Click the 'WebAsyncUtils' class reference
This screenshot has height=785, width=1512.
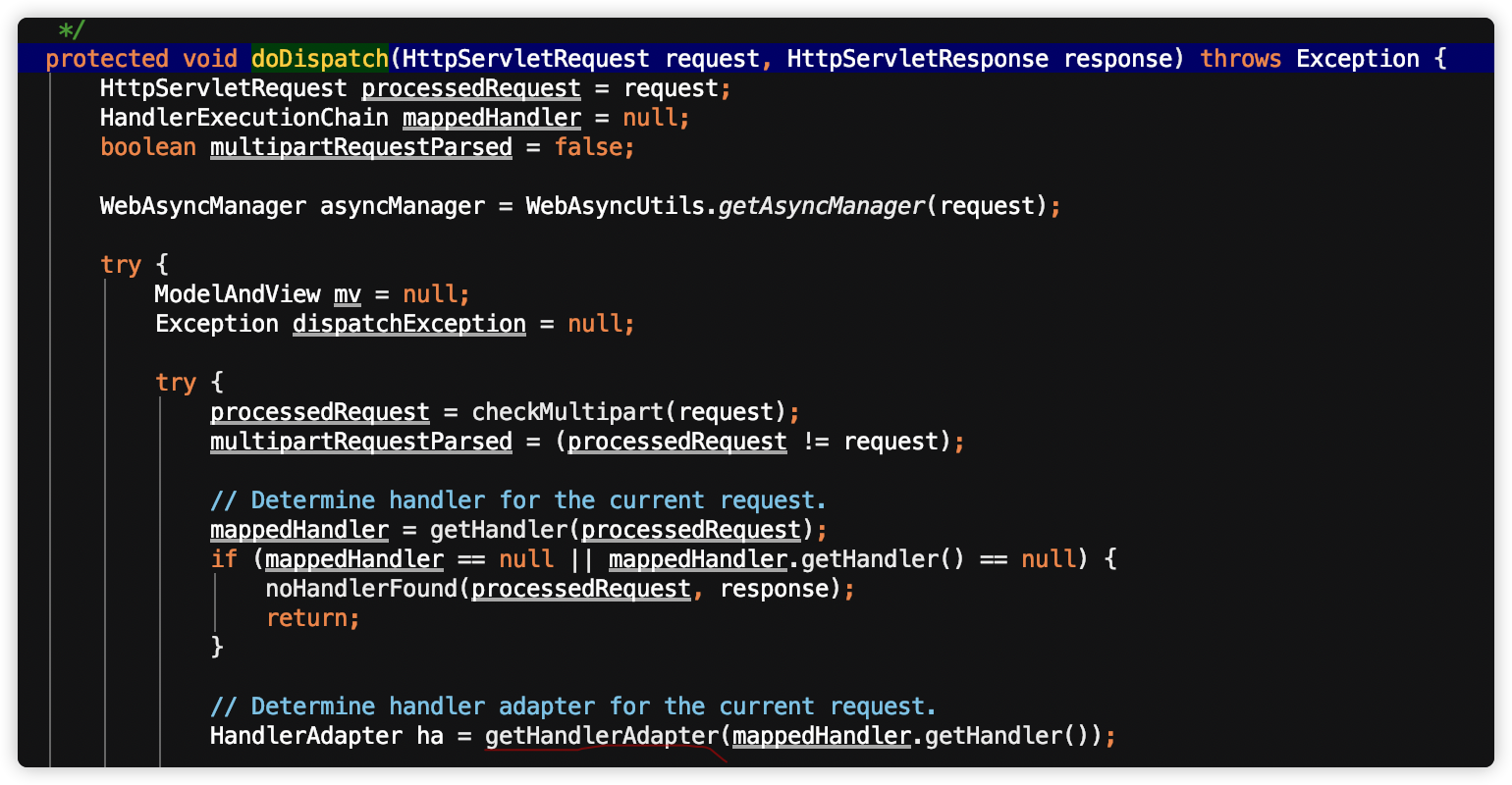[616, 206]
